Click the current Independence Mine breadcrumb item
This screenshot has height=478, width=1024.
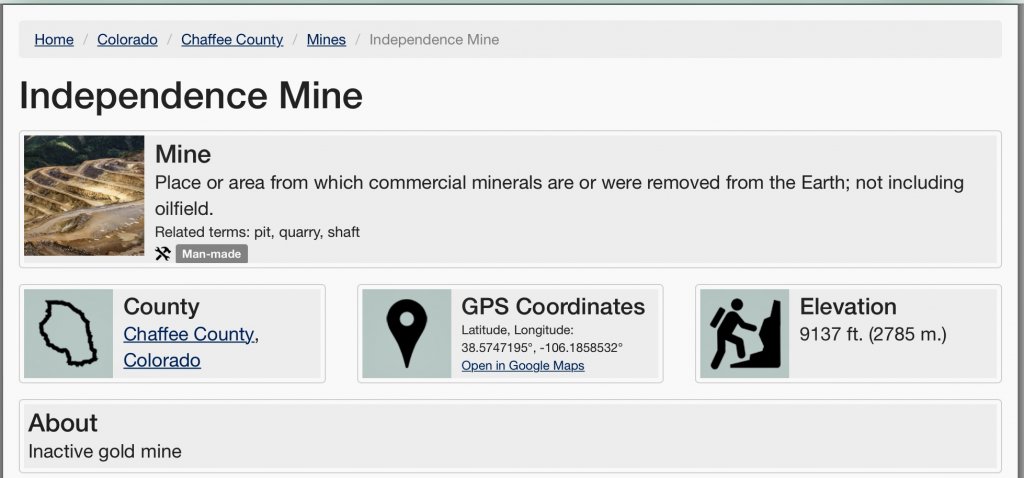pyautogui.click(x=434, y=40)
